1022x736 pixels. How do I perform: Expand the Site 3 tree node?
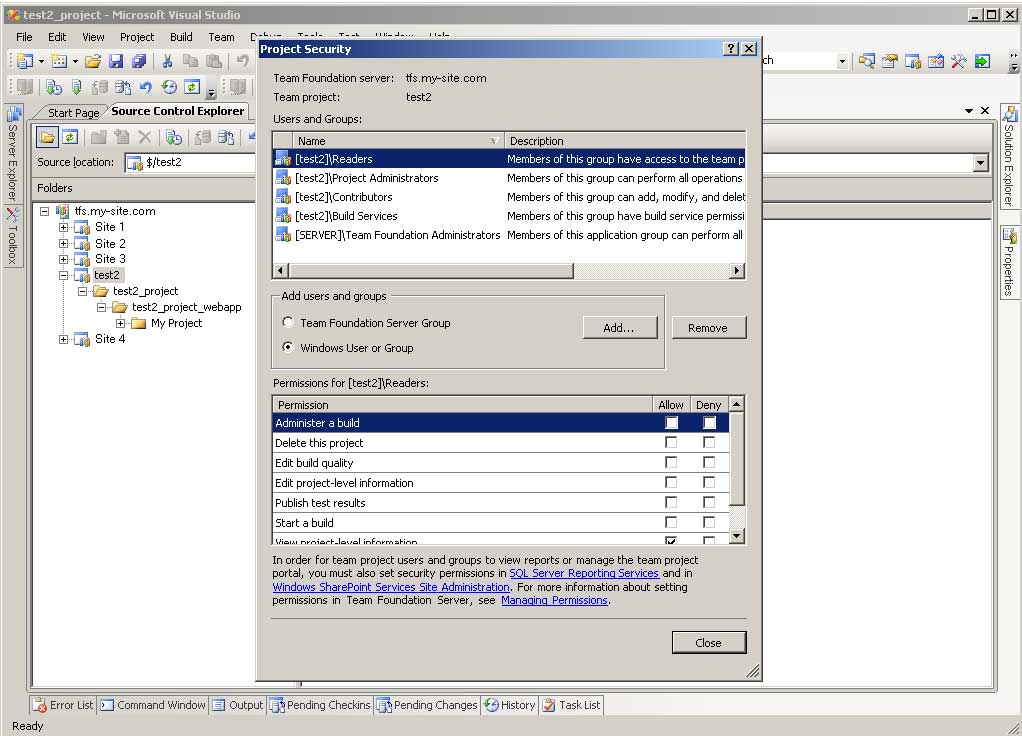[63, 259]
